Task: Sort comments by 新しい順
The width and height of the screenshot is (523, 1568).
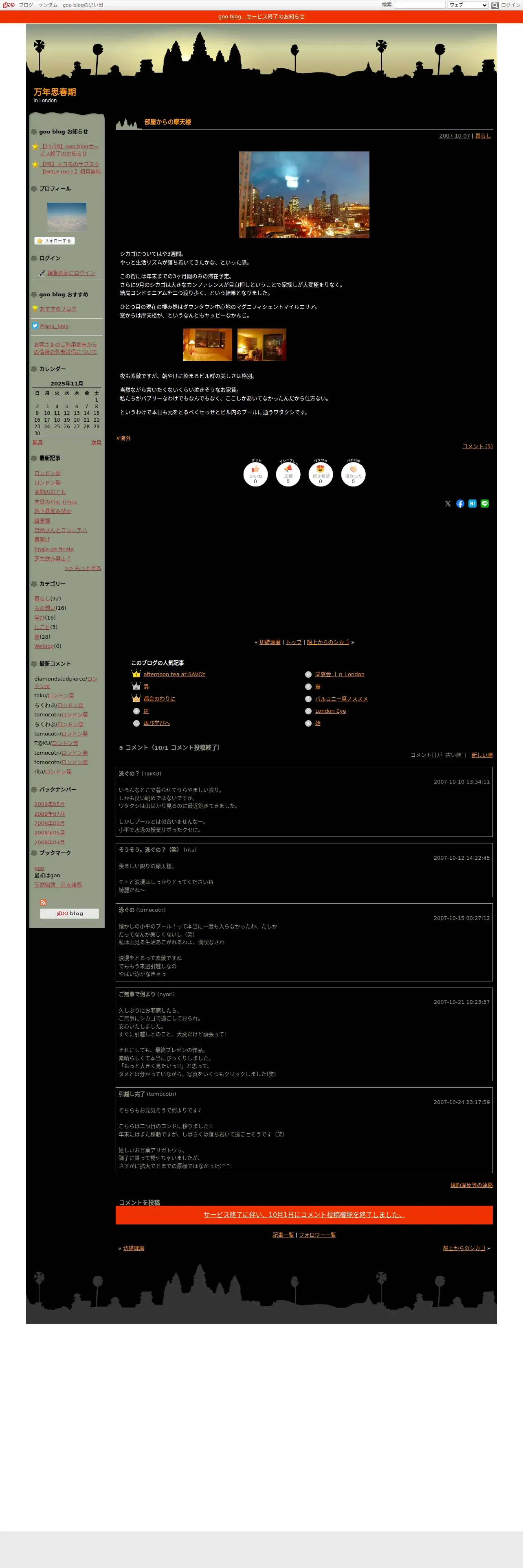Action: 481,755
